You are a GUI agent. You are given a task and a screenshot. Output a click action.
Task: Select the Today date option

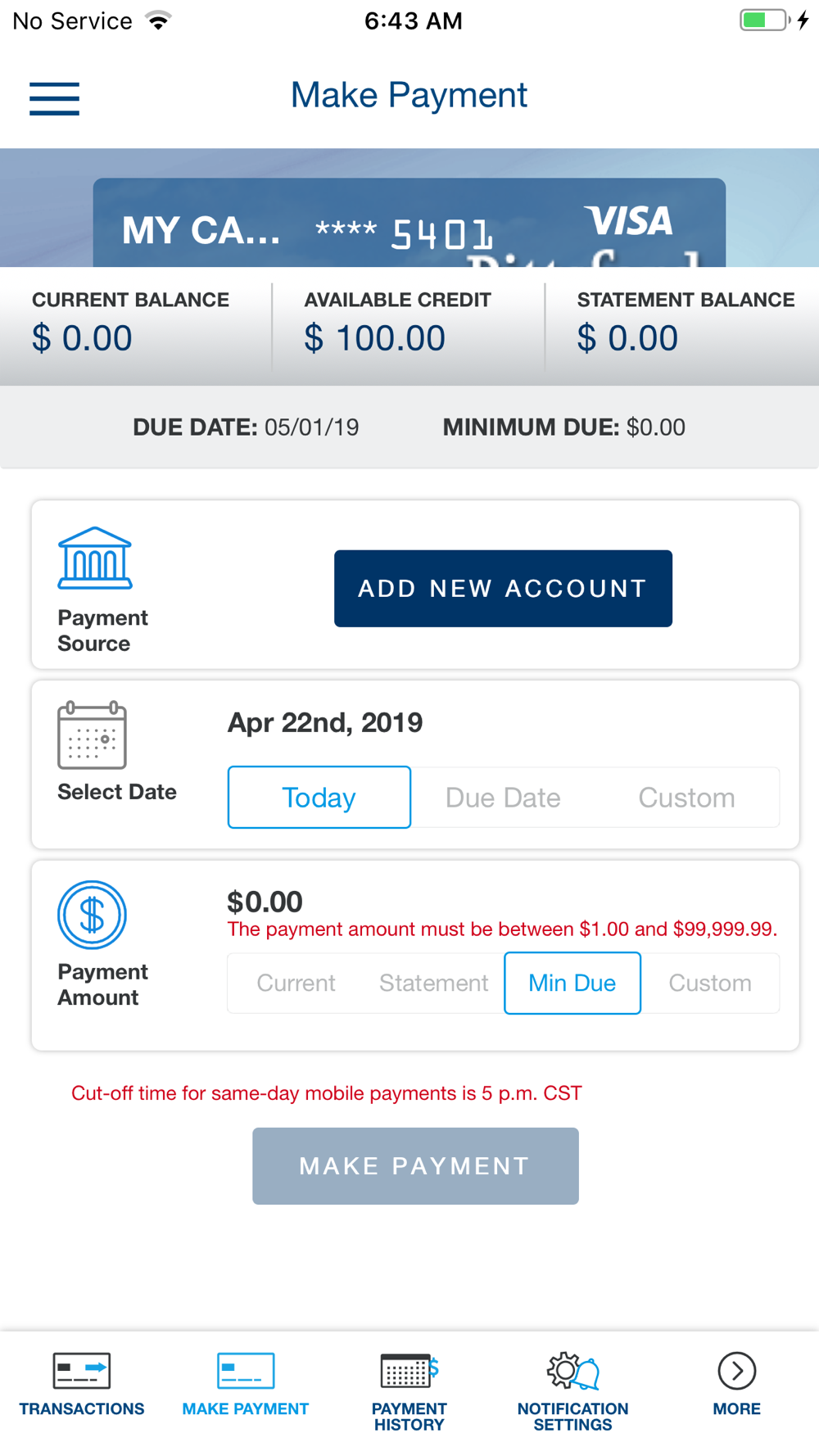pos(319,798)
